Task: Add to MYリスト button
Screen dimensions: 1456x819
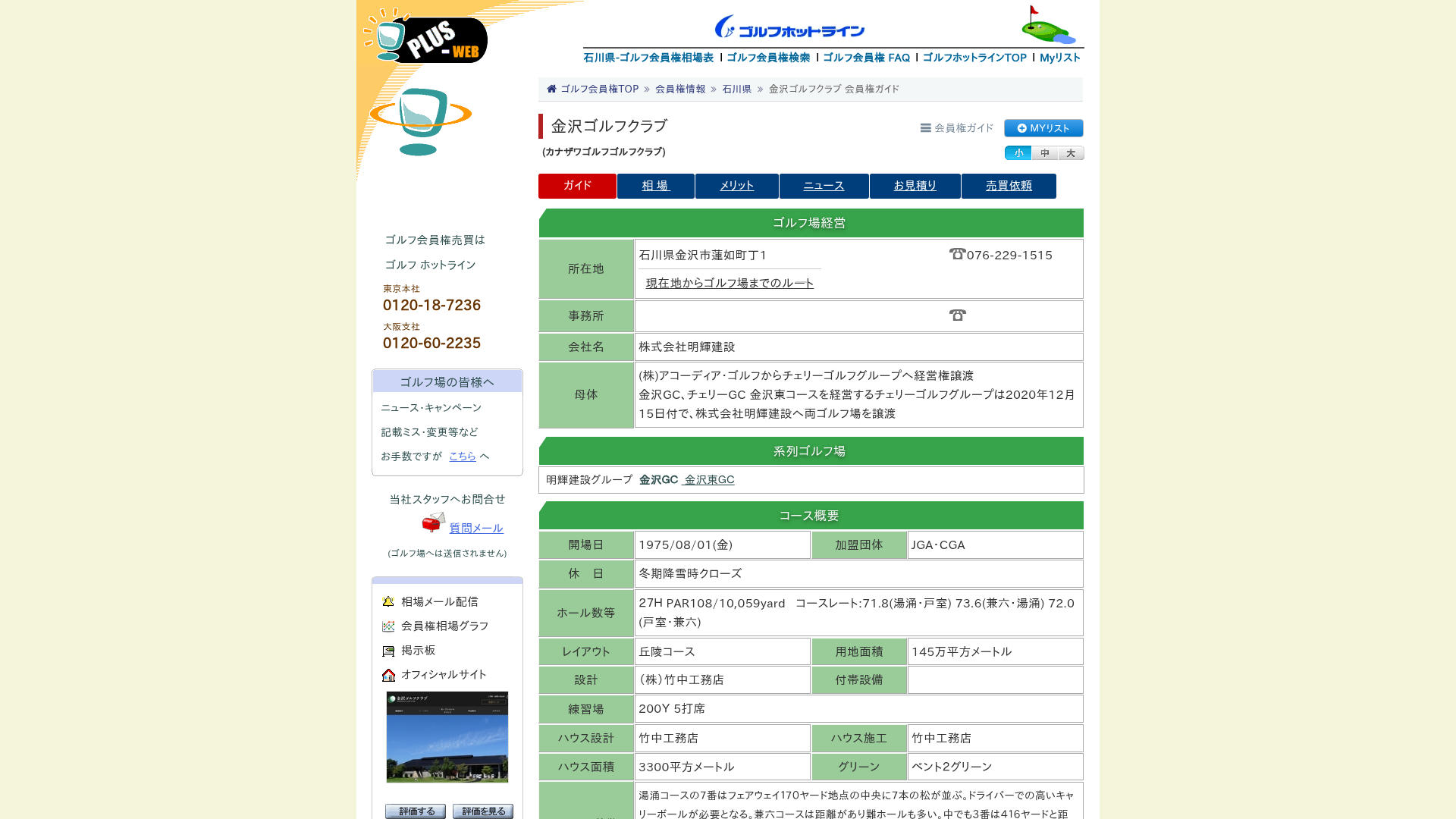Action: [x=1043, y=128]
